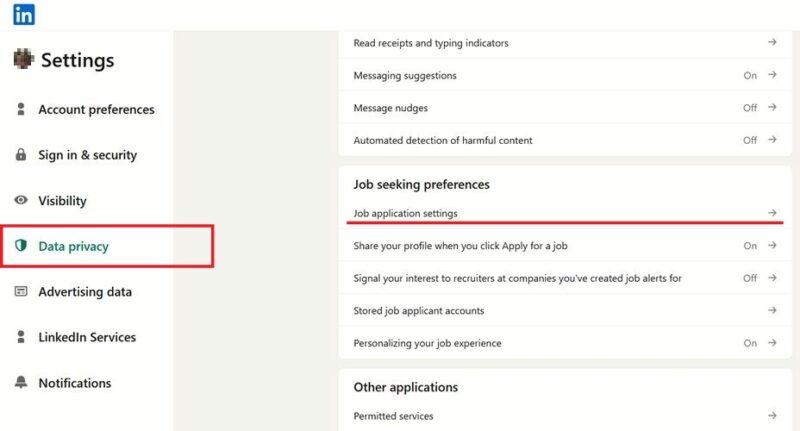Click the Data privacy shield icon
Image resolution: width=800 pixels, height=431 pixels.
pyautogui.click(x=20, y=246)
